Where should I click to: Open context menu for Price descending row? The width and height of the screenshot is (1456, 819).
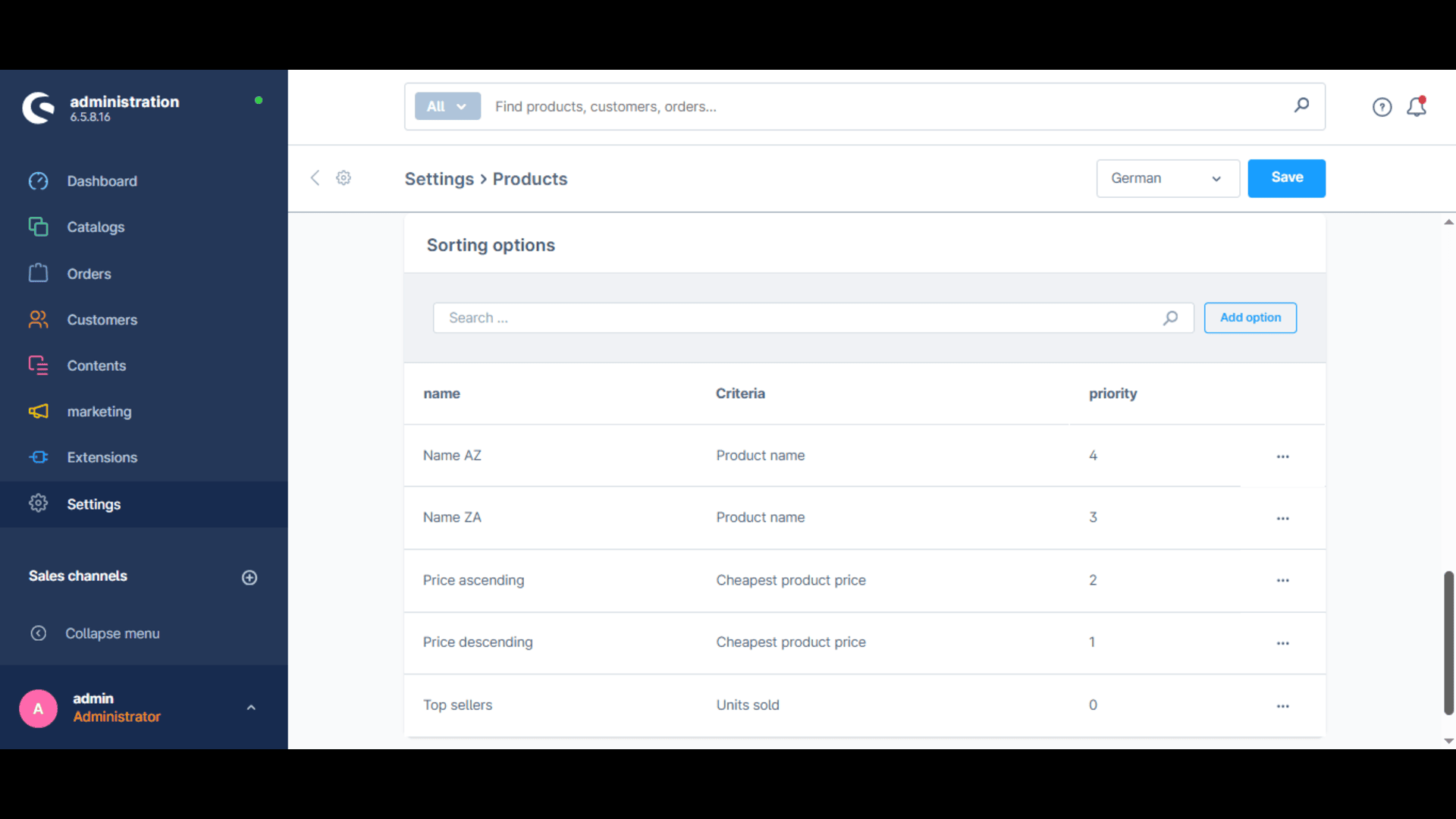(1282, 643)
